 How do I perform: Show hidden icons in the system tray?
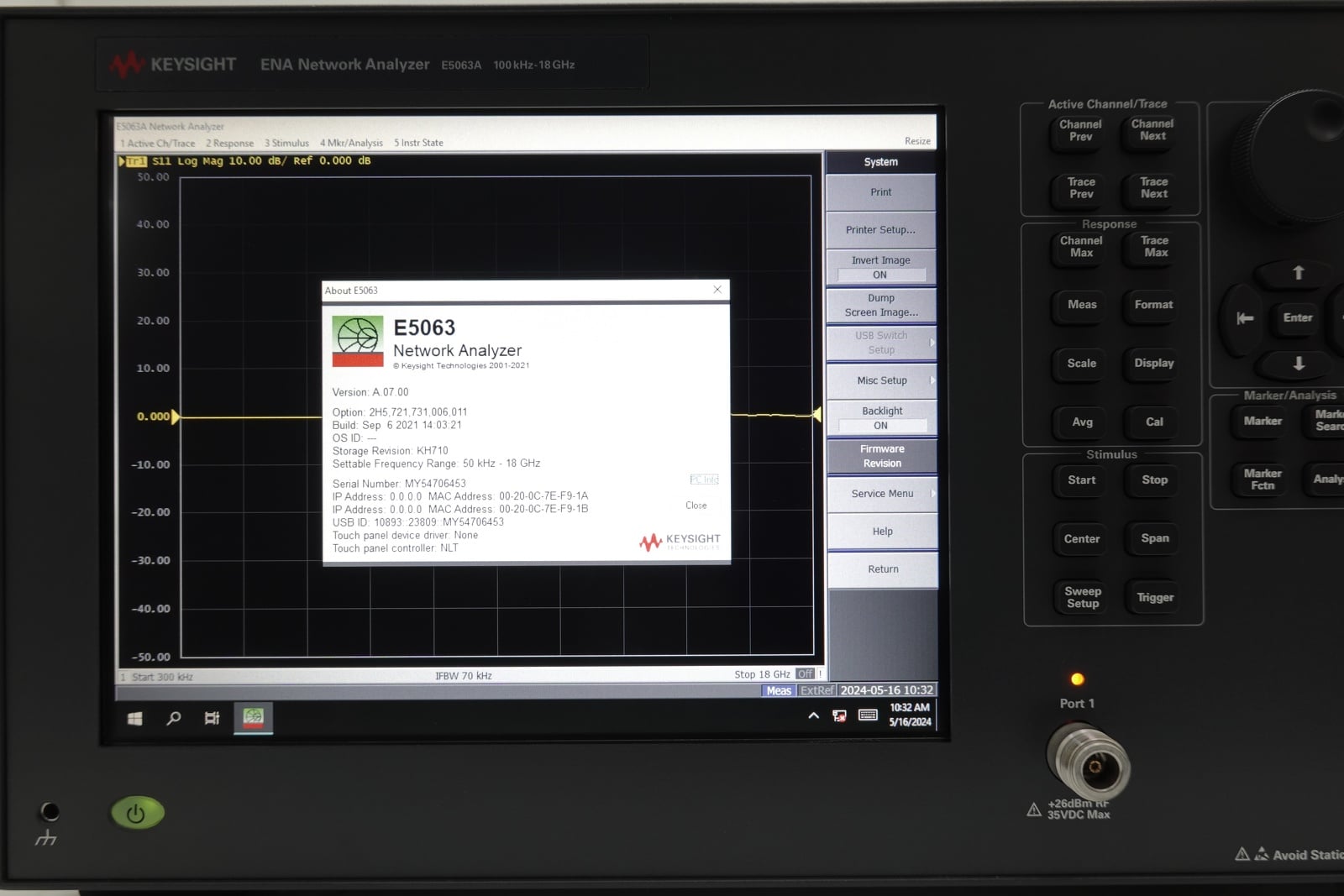click(812, 716)
